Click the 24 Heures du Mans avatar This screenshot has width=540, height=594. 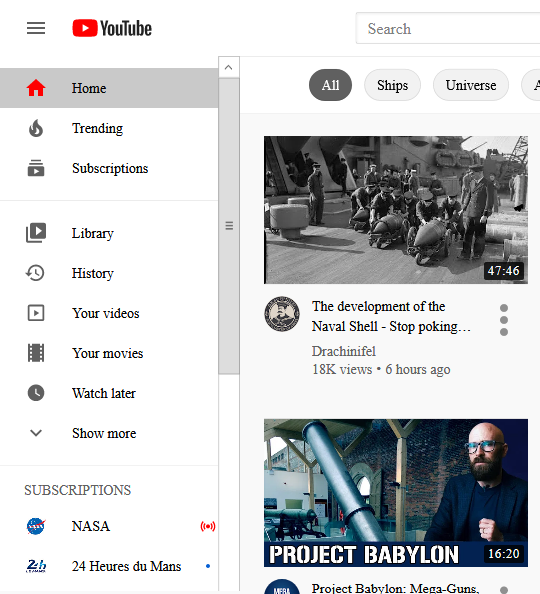tap(36, 566)
